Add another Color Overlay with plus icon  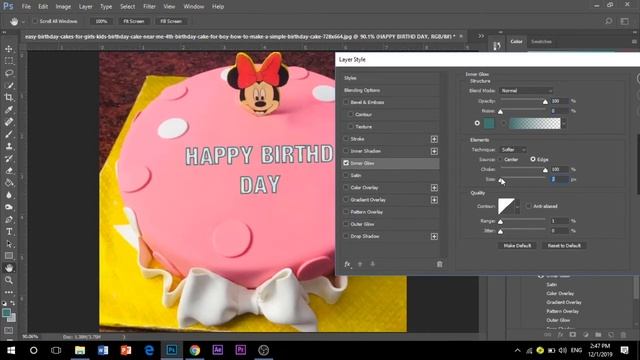434,188
